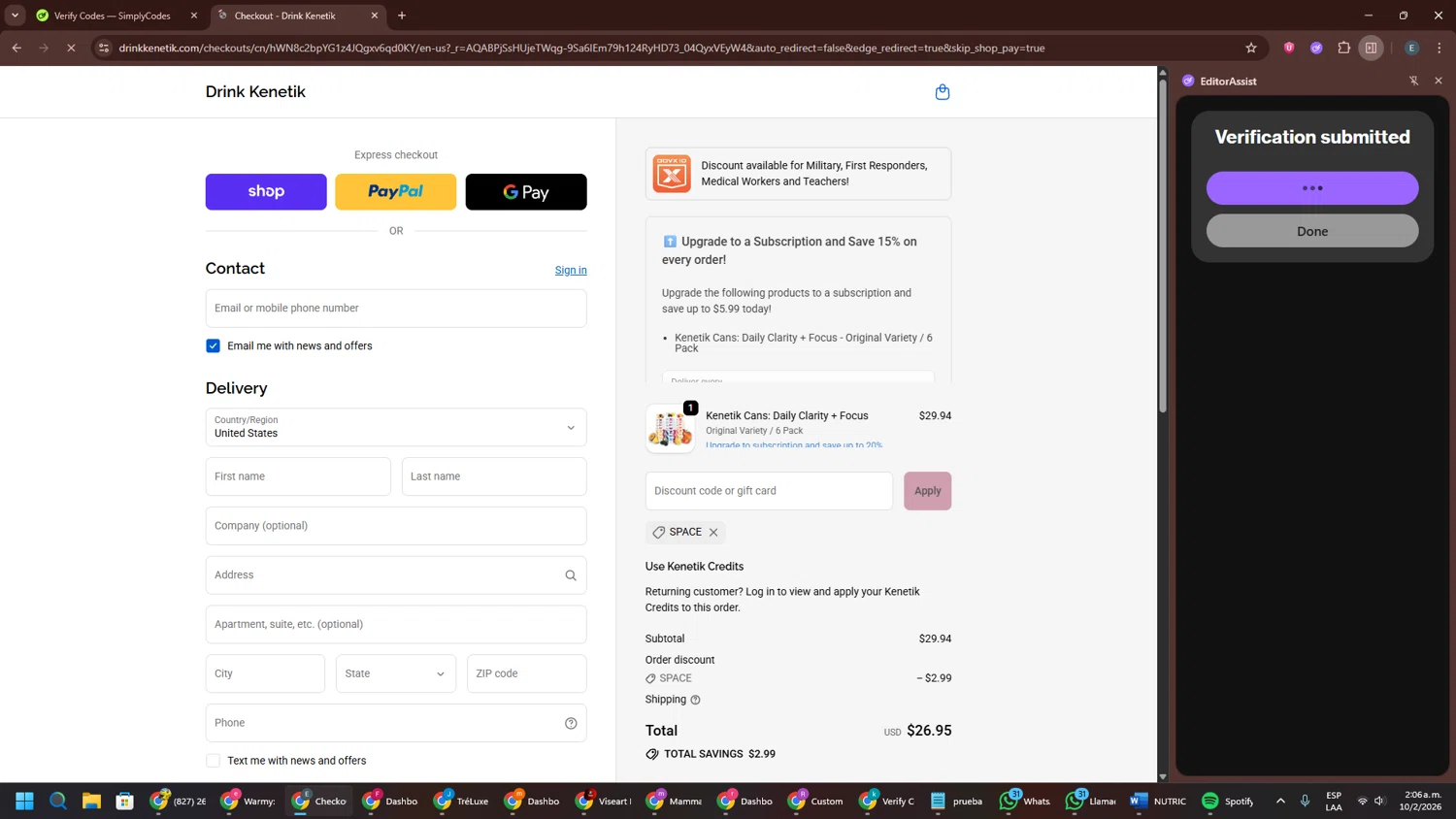Click the page vertical scrollbar
The image size is (1456, 819).
(x=1163, y=247)
